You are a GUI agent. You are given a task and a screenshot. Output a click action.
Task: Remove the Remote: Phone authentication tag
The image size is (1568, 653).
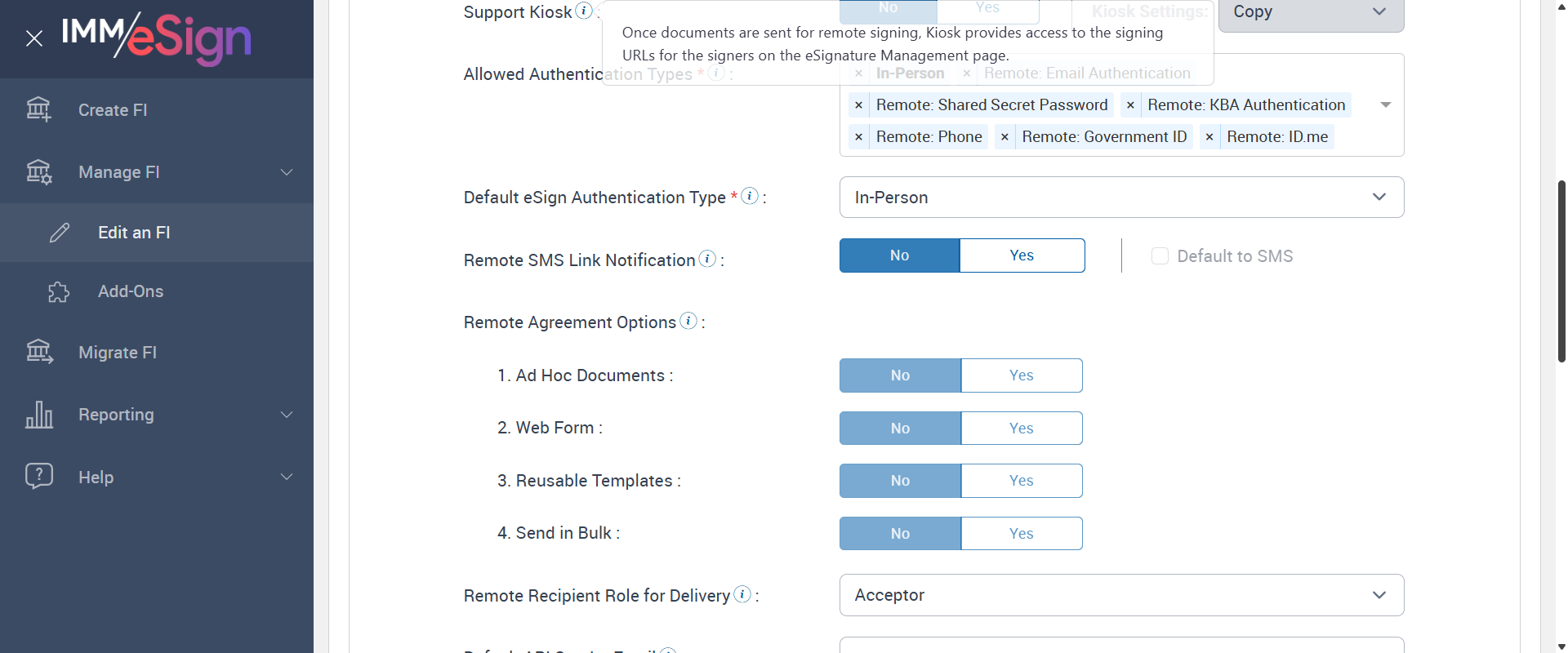(858, 137)
